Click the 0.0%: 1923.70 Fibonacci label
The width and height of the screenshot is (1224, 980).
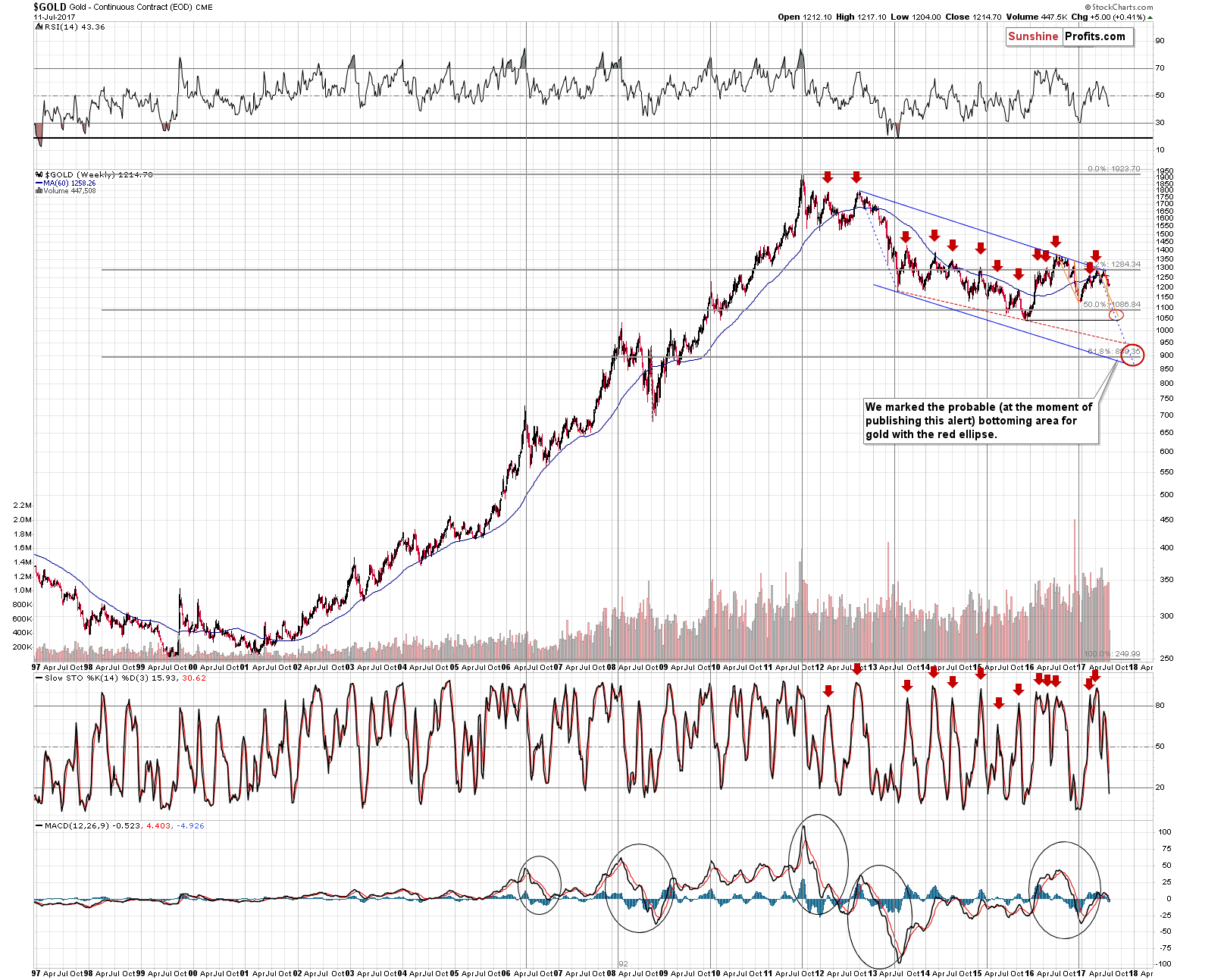tap(1113, 169)
